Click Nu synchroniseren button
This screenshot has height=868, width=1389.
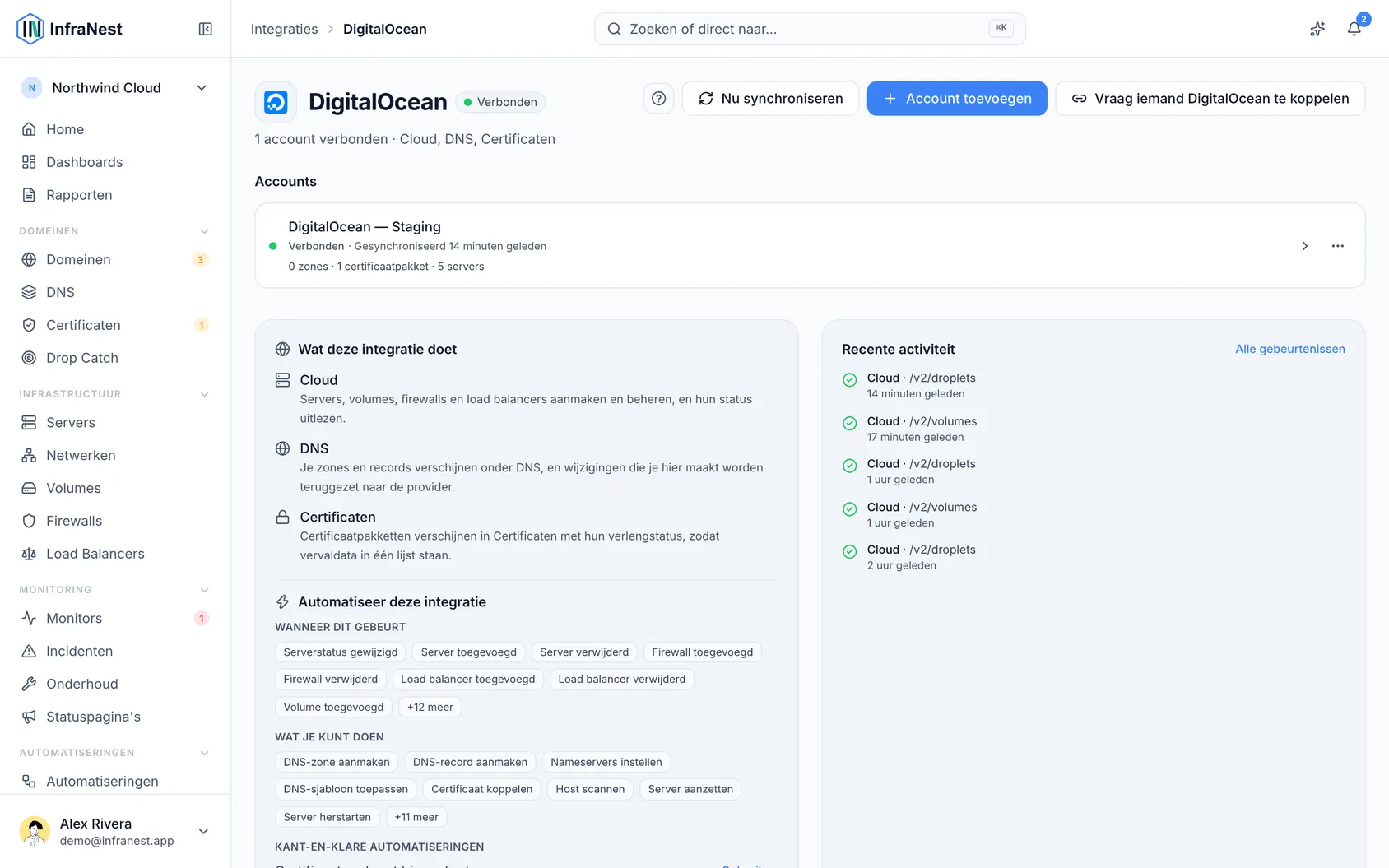pos(770,99)
